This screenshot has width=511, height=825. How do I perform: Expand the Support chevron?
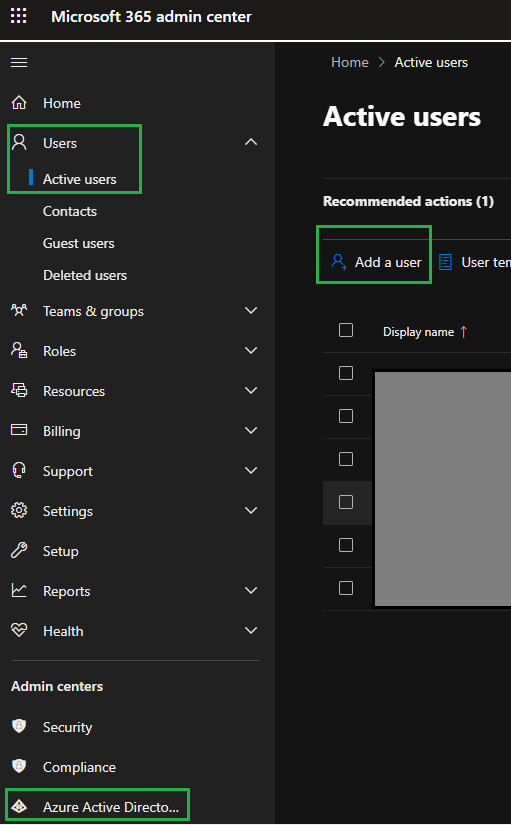[251, 470]
